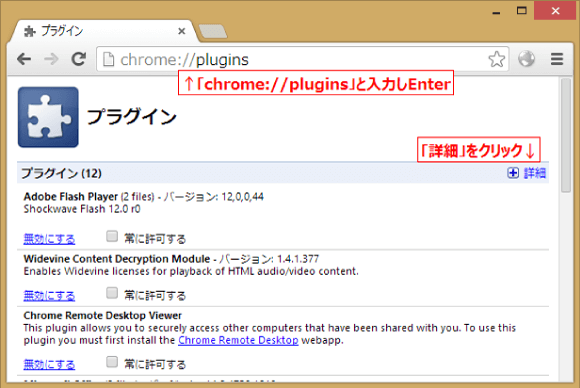Check 常に許可する for Widevine module

pyautogui.click(x=112, y=293)
